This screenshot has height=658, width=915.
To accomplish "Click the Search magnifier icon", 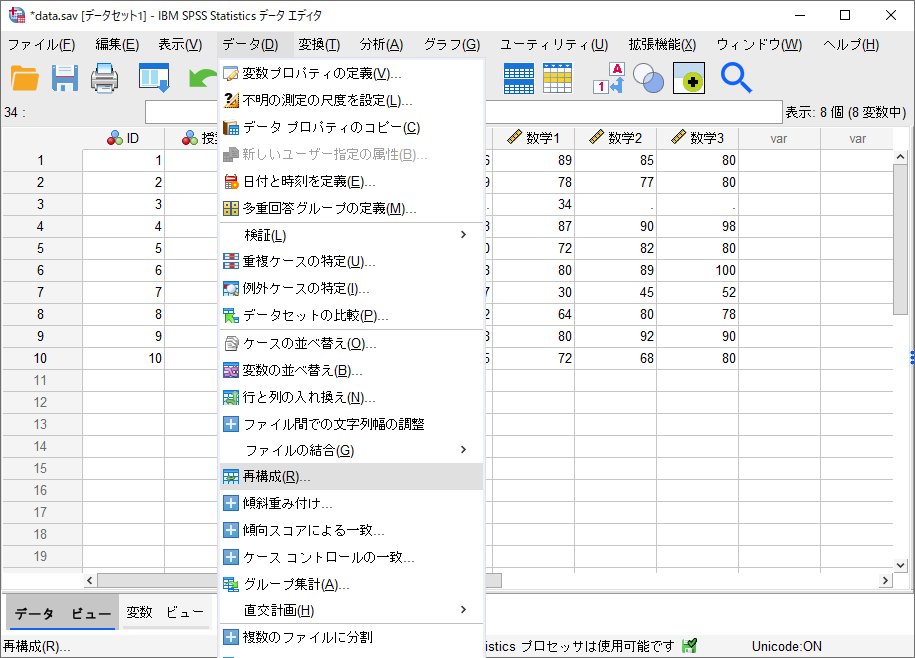I will pyautogui.click(x=736, y=78).
